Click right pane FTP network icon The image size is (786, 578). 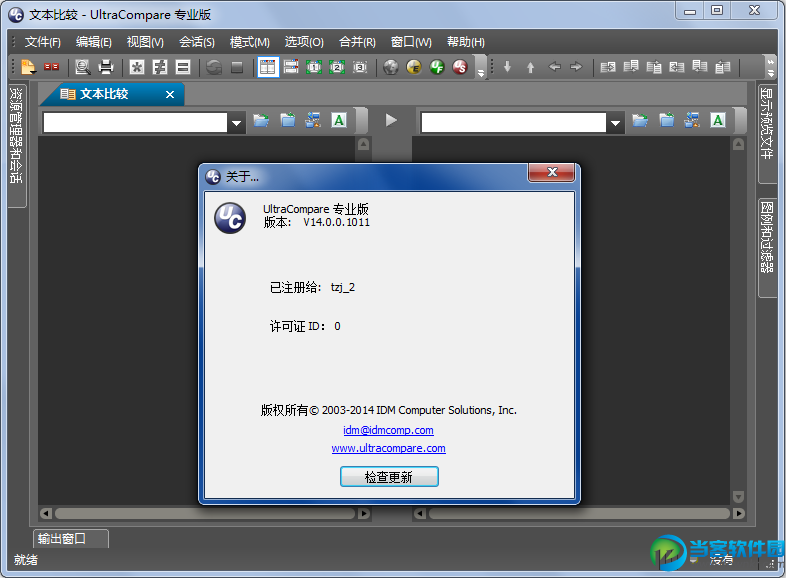692,120
